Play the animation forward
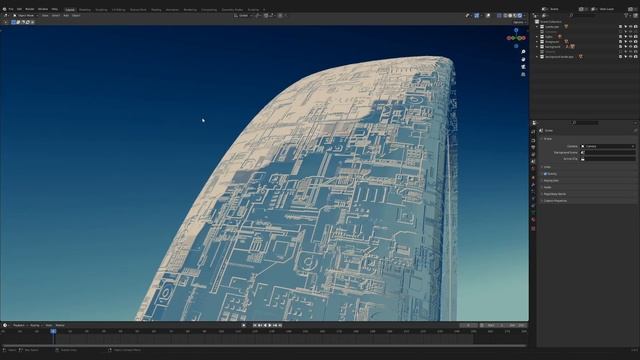Image resolution: width=640 pixels, height=360 pixels. [x=270, y=325]
